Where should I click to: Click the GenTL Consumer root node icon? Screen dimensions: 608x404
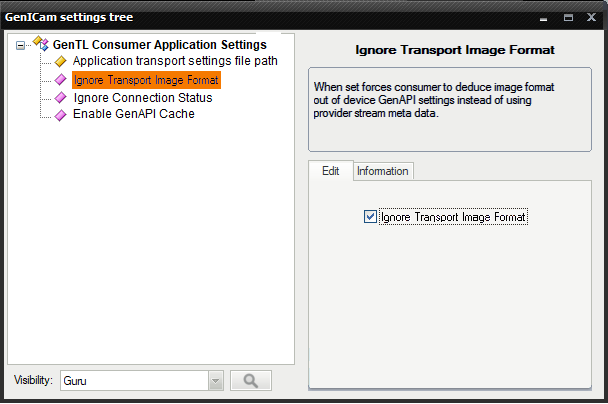tap(40, 44)
